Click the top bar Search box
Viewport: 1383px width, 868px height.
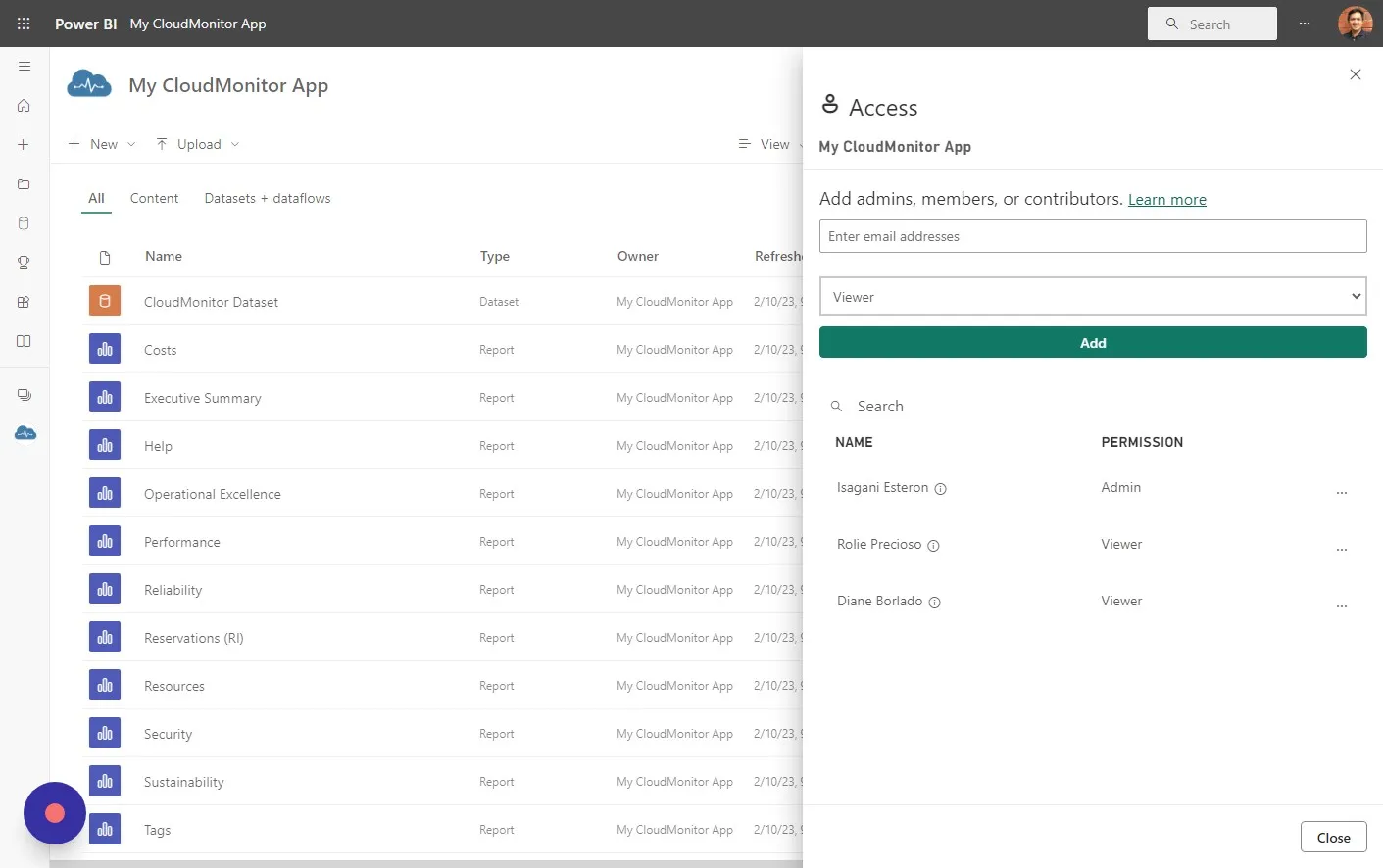1212,24
